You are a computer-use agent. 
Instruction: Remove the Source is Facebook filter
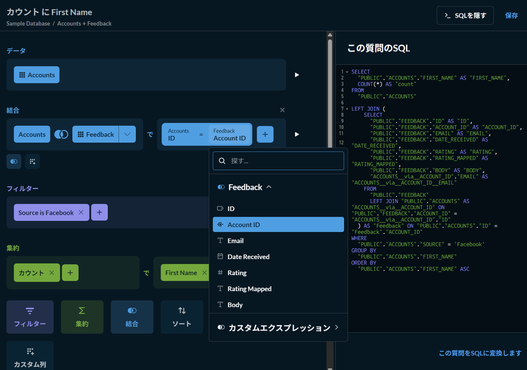coord(81,212)
